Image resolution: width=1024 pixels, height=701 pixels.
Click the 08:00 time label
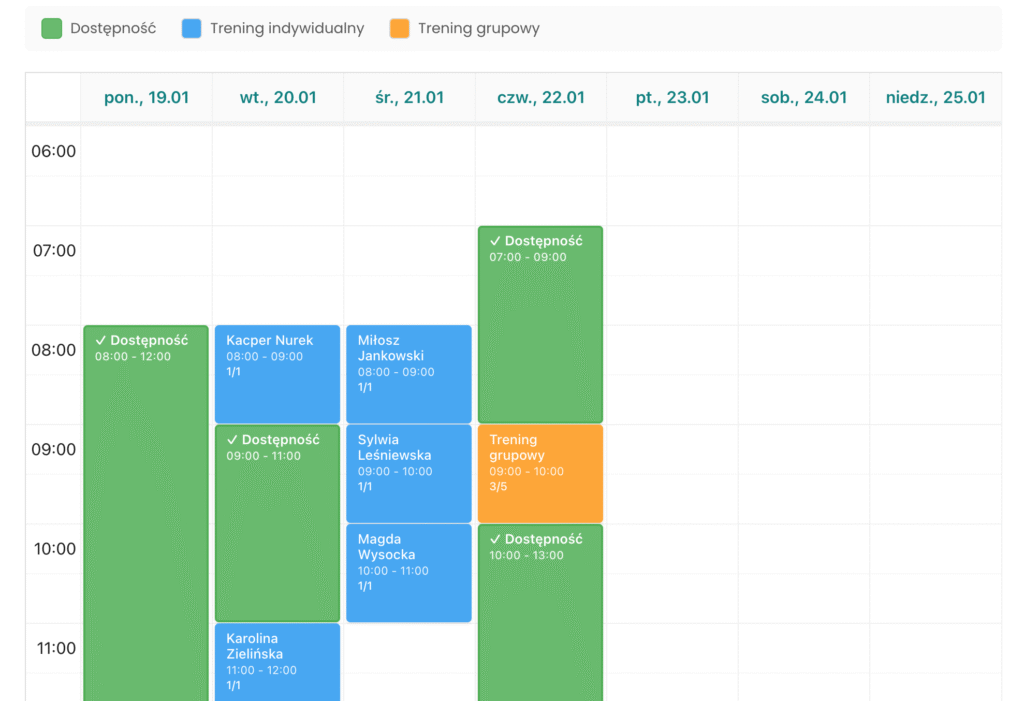(x=54, y=350)
